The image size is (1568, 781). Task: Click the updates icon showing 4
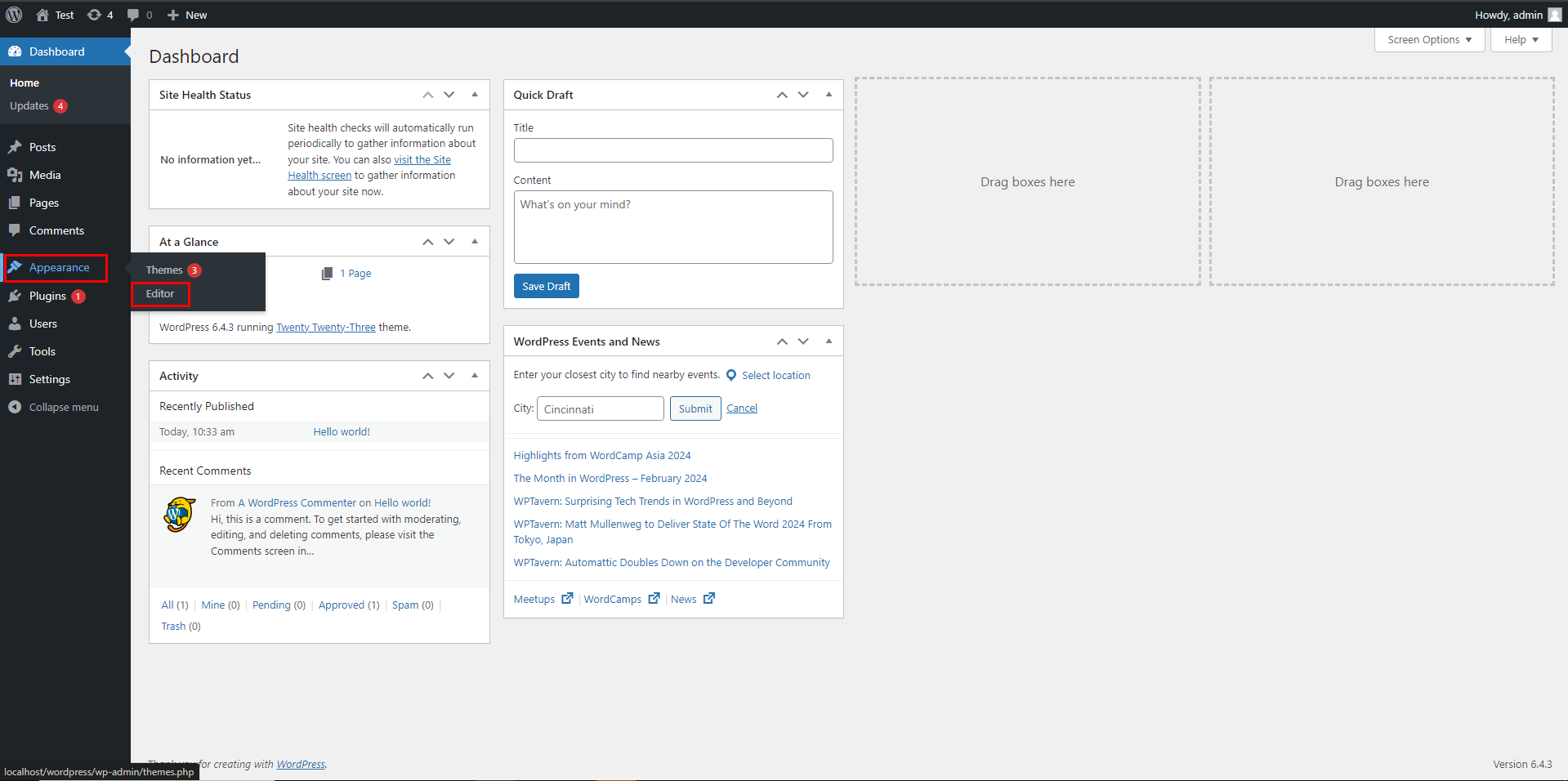click(x=94, y=15)
